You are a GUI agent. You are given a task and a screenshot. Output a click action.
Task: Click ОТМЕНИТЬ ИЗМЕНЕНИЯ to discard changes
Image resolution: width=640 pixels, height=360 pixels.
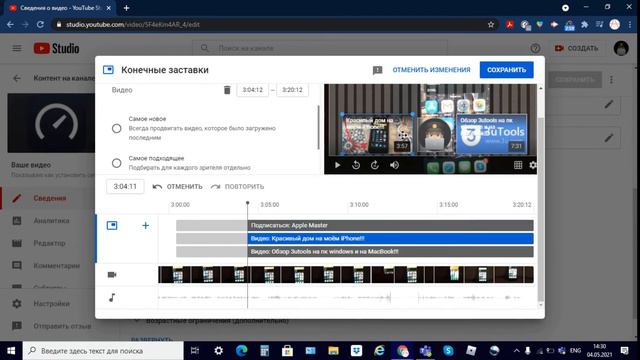[431, 70]
